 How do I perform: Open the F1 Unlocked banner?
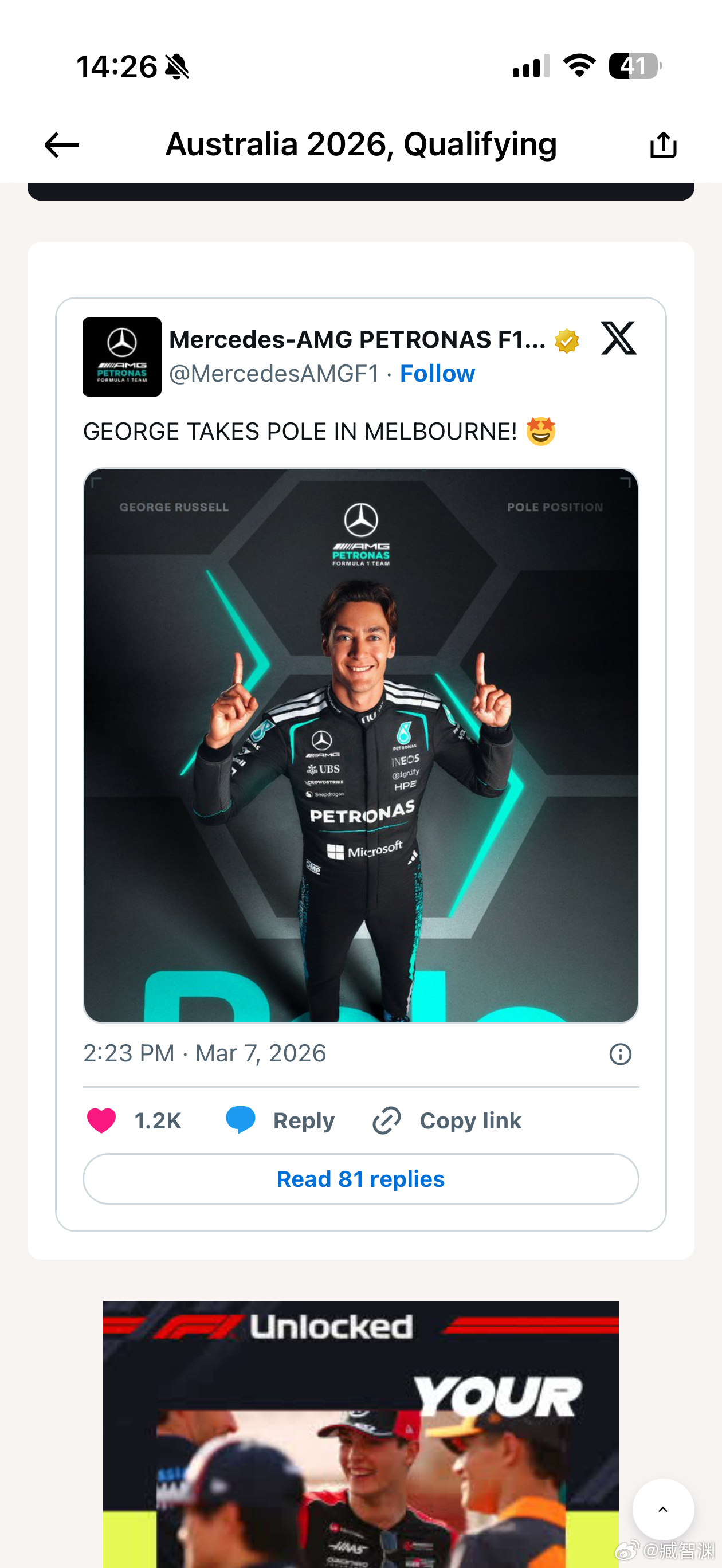(x=360, y=1430)
